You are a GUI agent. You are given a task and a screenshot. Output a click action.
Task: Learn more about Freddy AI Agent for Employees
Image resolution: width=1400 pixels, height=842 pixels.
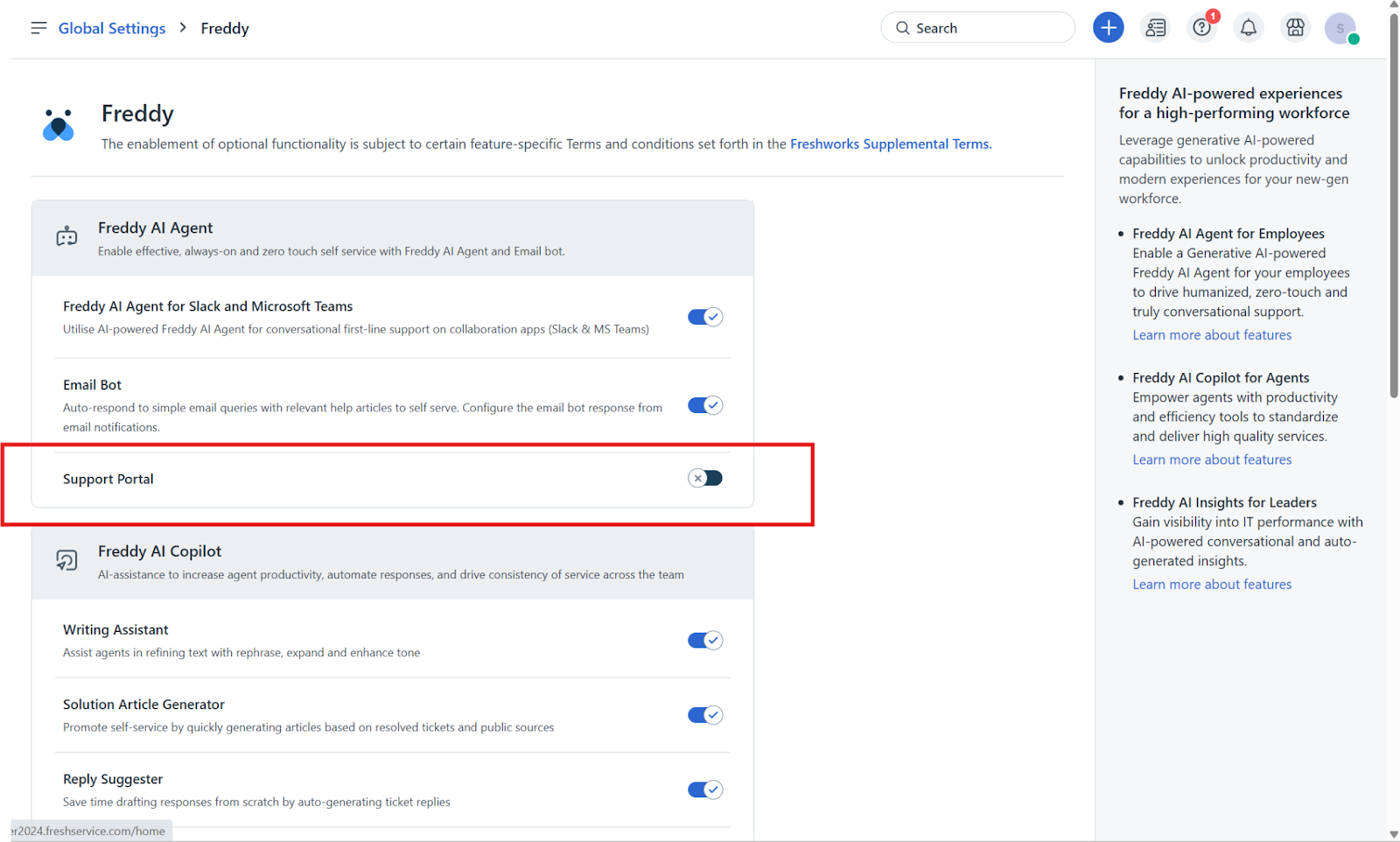point(1212,335)
